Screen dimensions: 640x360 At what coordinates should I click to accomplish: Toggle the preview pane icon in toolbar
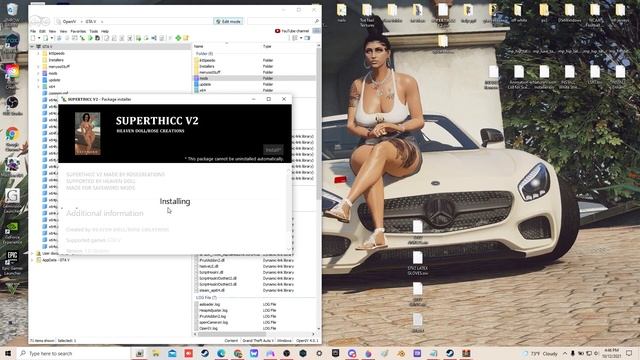coord(307,38)
